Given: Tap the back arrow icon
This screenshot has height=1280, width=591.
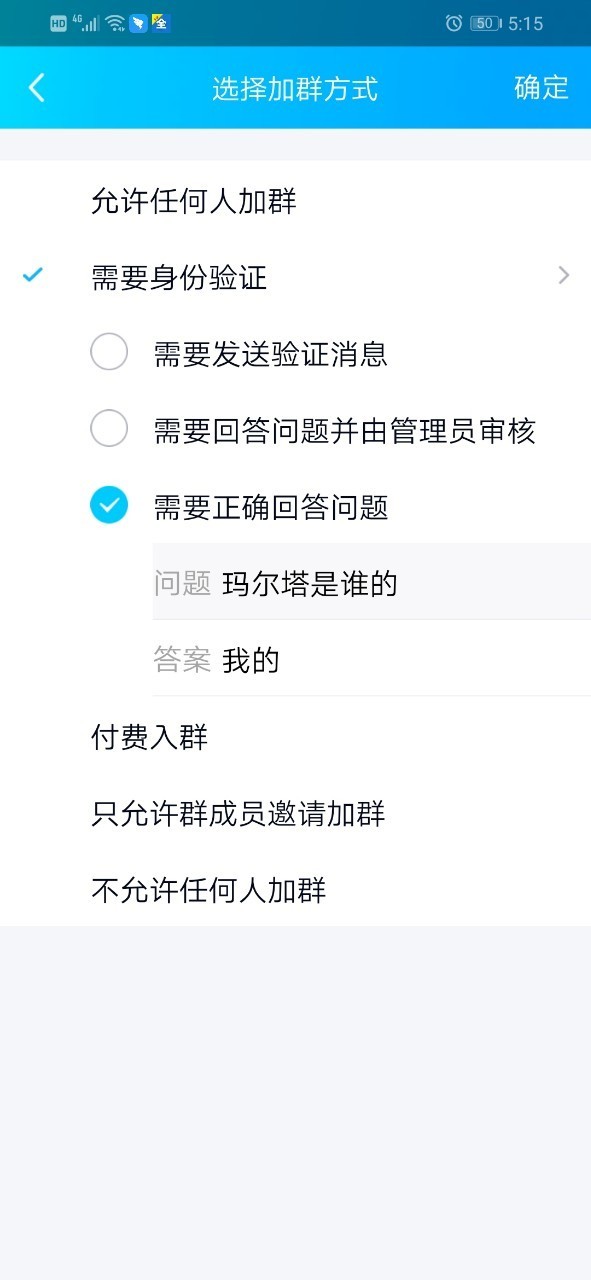Looking at the screenshot, I should tap(37, 87).
